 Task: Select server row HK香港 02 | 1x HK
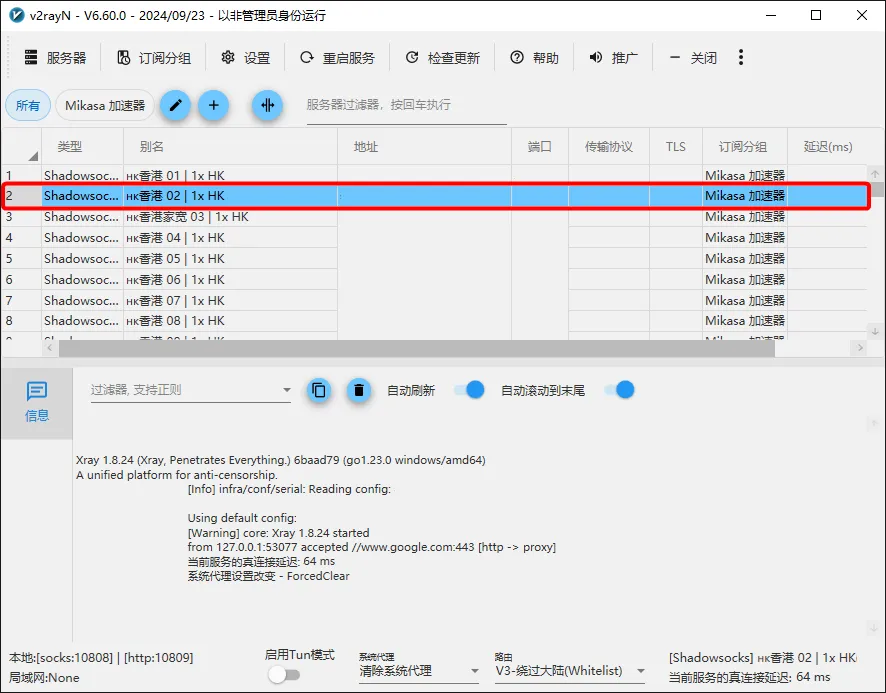pyautogui.click(x=435, y=196)
